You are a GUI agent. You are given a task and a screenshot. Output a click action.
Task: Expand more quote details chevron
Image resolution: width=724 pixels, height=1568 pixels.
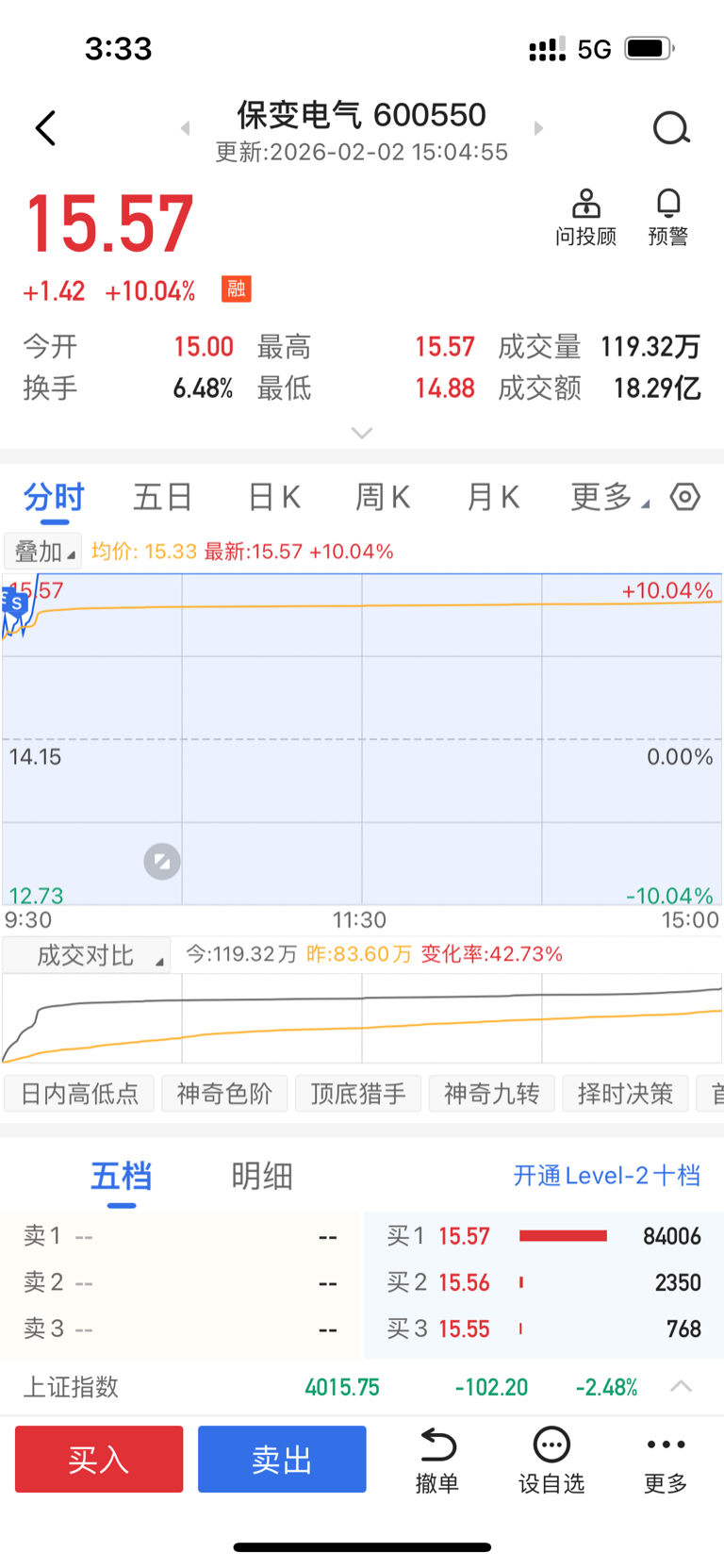coord(362,433)
